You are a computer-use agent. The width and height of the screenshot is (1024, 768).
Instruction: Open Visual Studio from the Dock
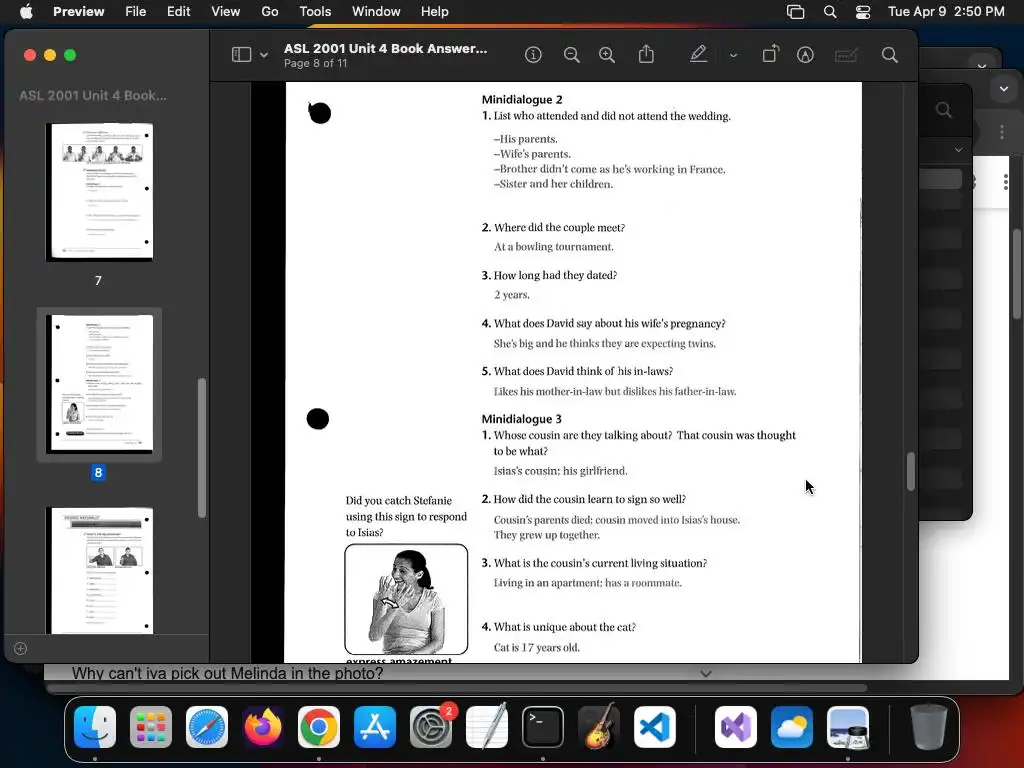[x=736, y=727]
